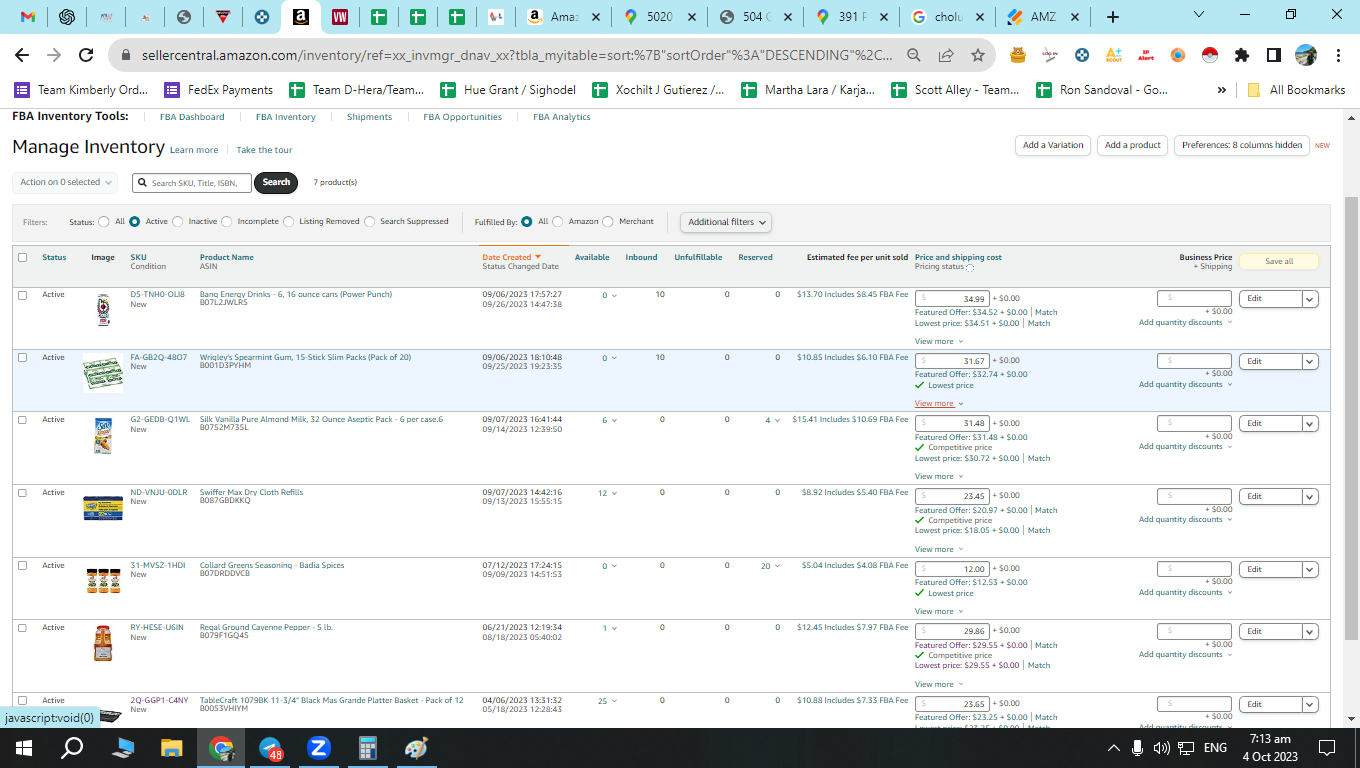Expand View more for Collard Greens Seasoning
Viewport: 1360px width, 768px height.
[x=939, y=611]
